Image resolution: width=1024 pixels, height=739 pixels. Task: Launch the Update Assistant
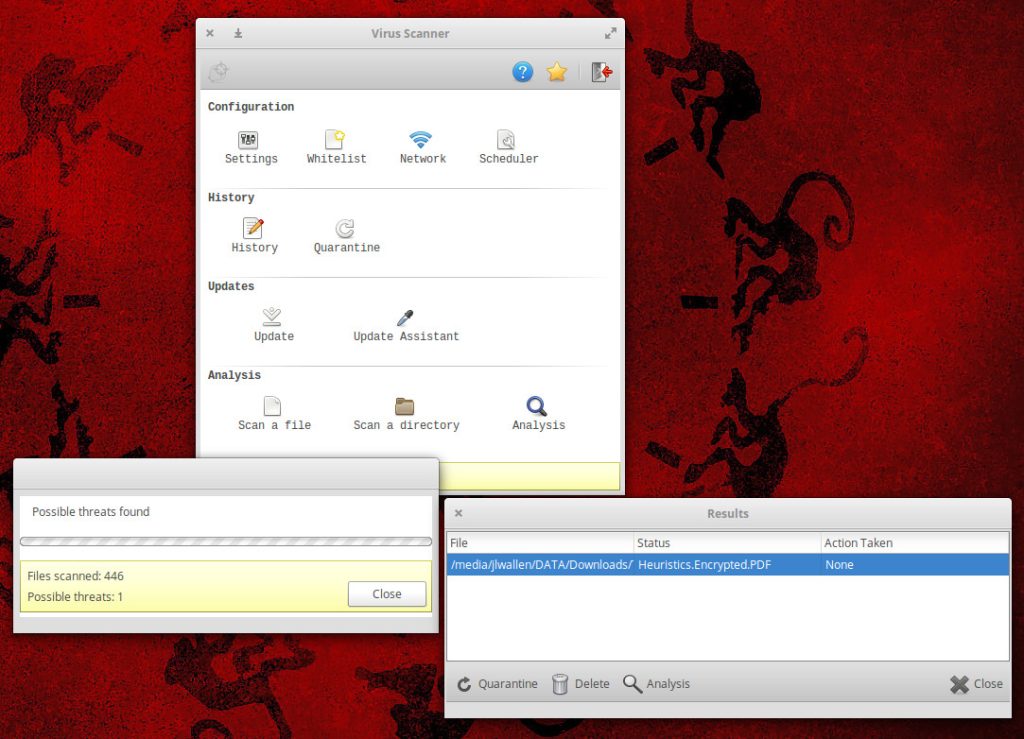tap(405, 318)
